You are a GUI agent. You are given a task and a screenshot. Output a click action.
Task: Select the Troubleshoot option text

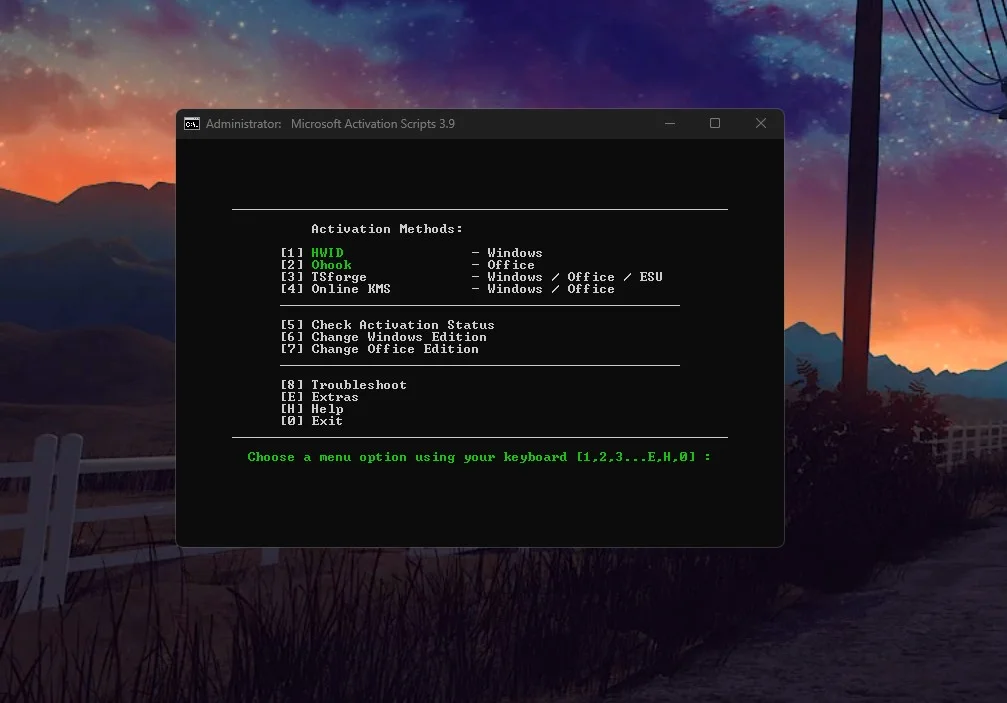(x=358, y=385)
